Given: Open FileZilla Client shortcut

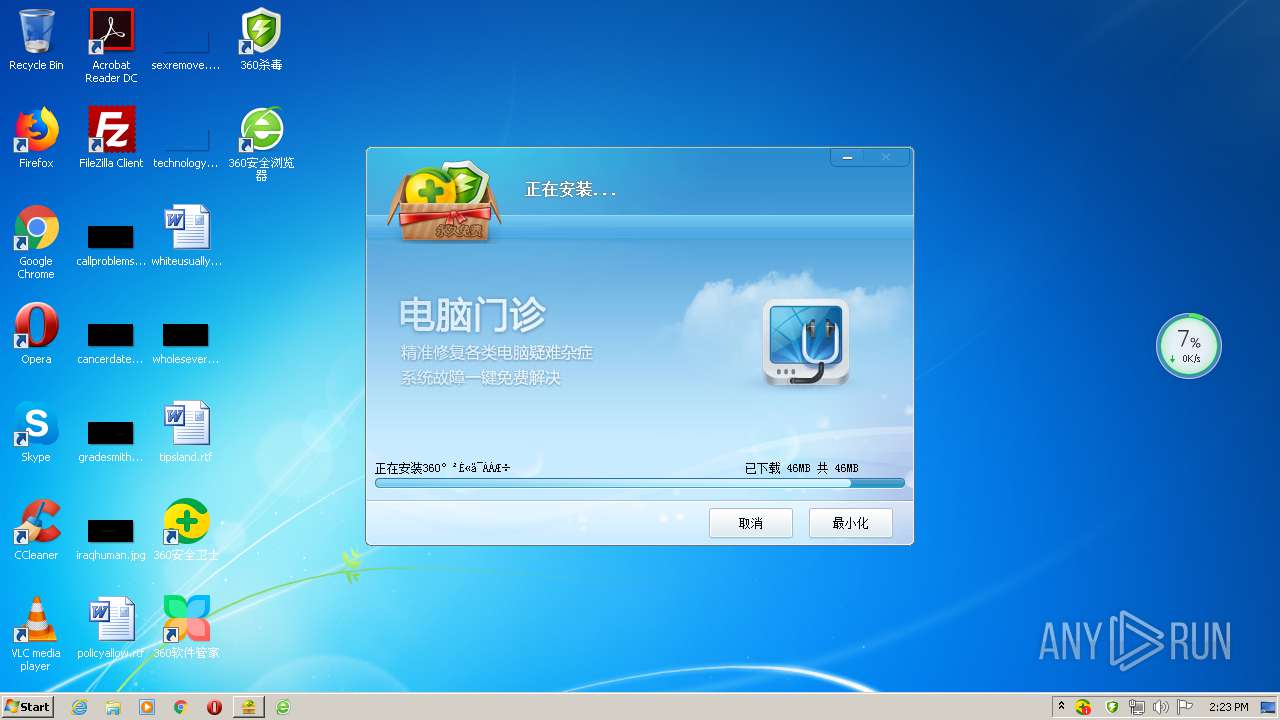Looking at the screenshot, I should coord(111,138).
